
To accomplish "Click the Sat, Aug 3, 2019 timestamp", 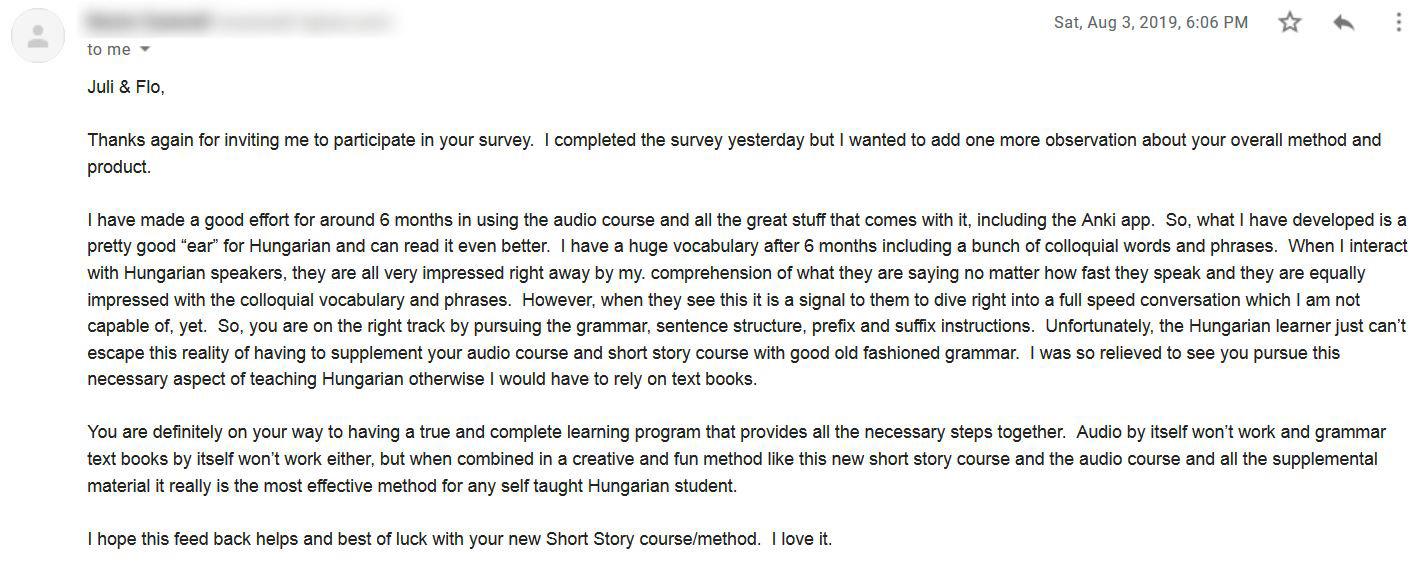I will 1150,22.
